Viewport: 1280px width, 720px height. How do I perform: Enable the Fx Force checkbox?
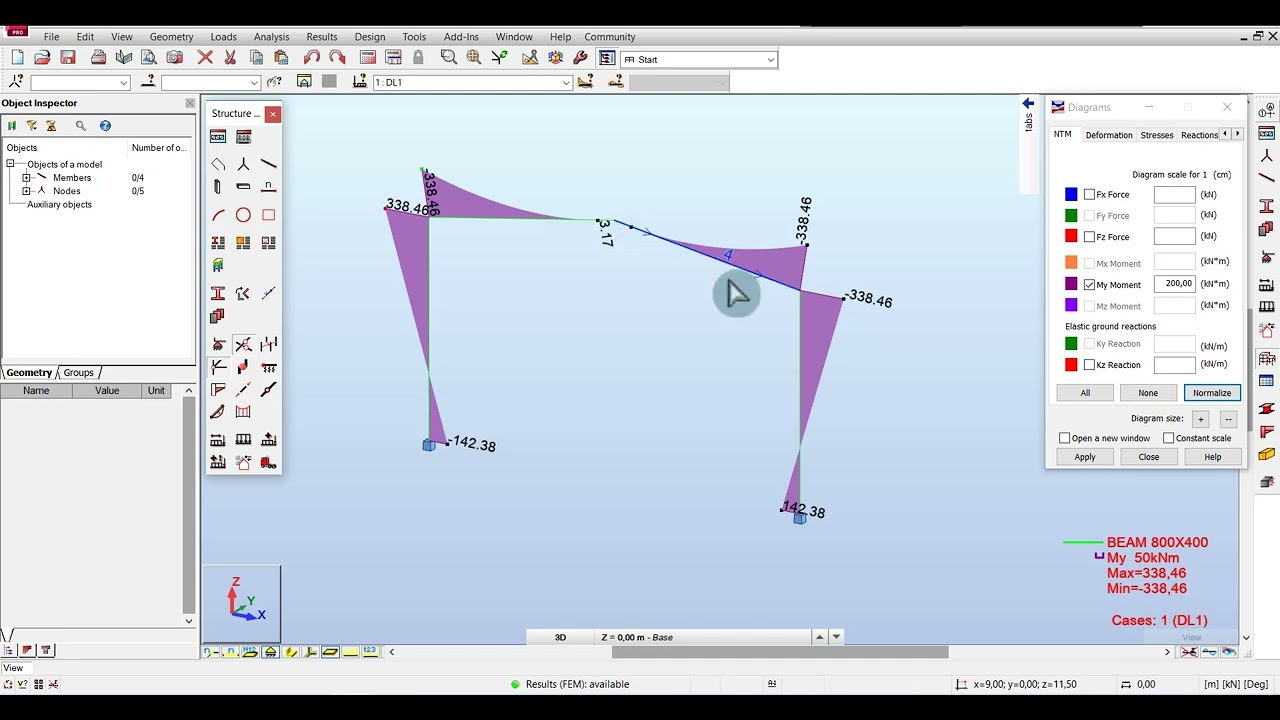pos(1089,195)
